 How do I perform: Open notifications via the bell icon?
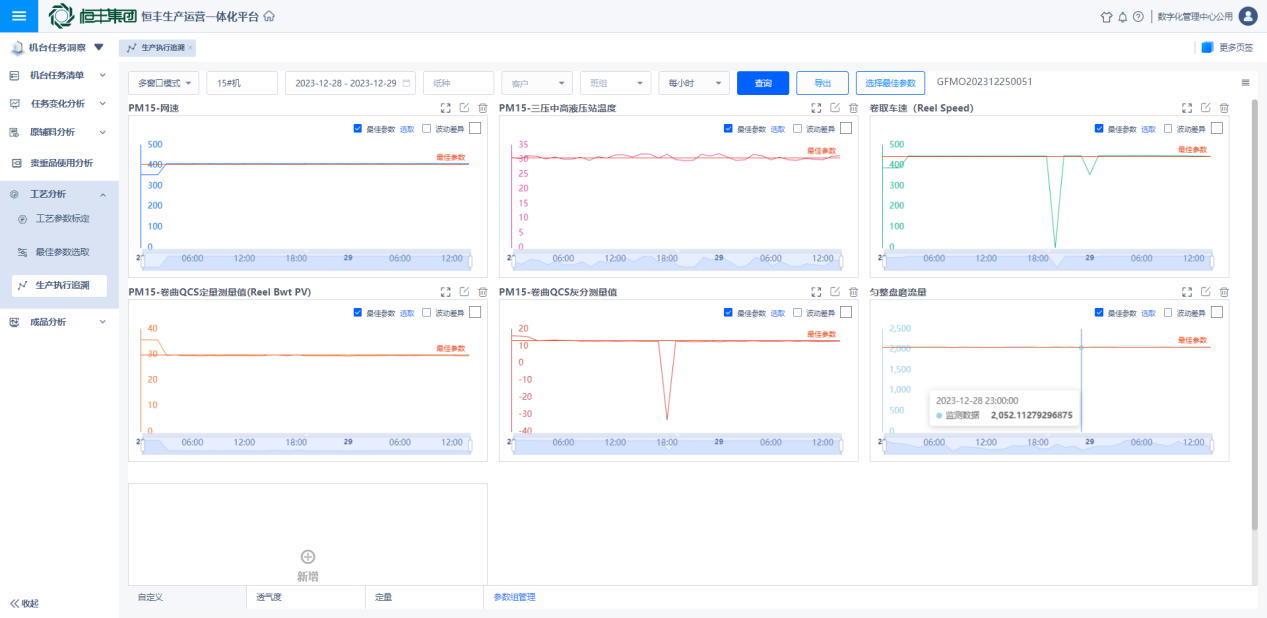point(1122,17)
